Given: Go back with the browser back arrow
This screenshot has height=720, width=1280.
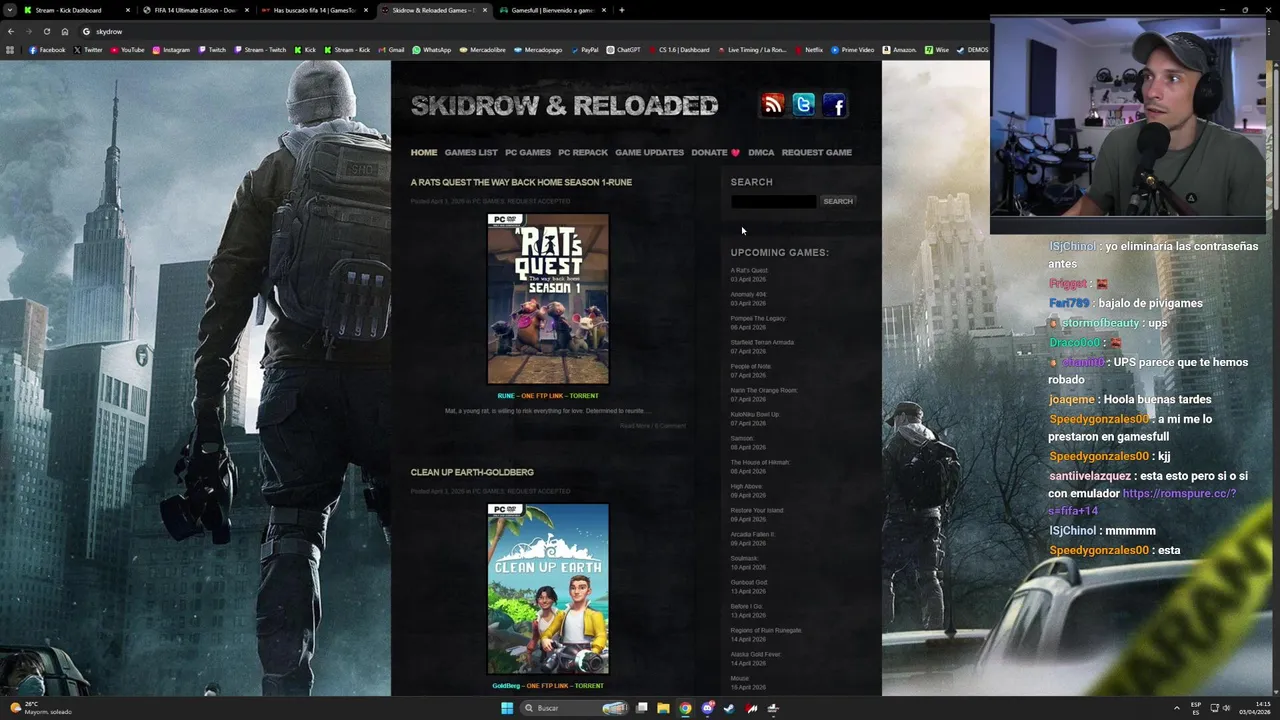Looking at the screenshot, I should (x=11, y=31).
